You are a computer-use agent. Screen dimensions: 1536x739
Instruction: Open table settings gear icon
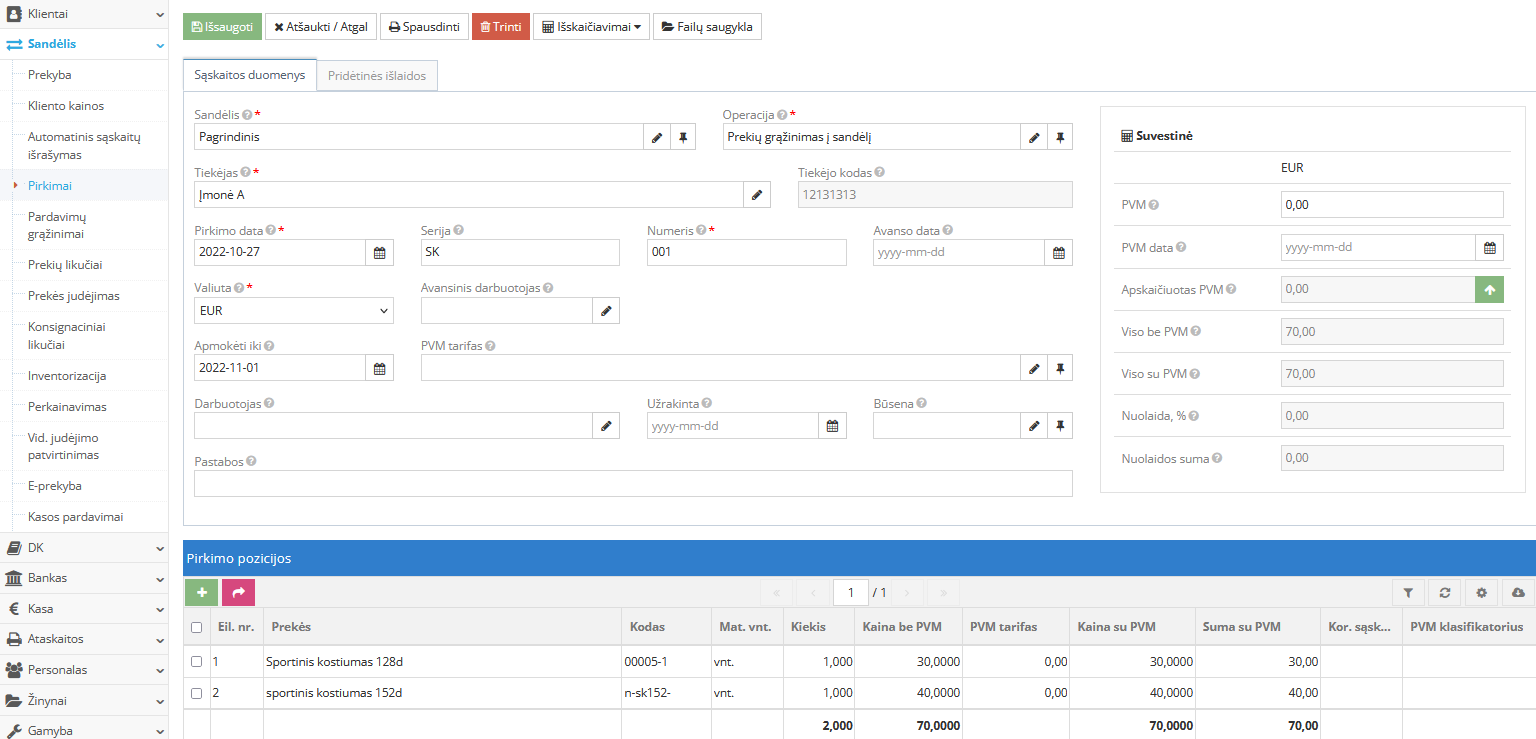[1481, 593]
